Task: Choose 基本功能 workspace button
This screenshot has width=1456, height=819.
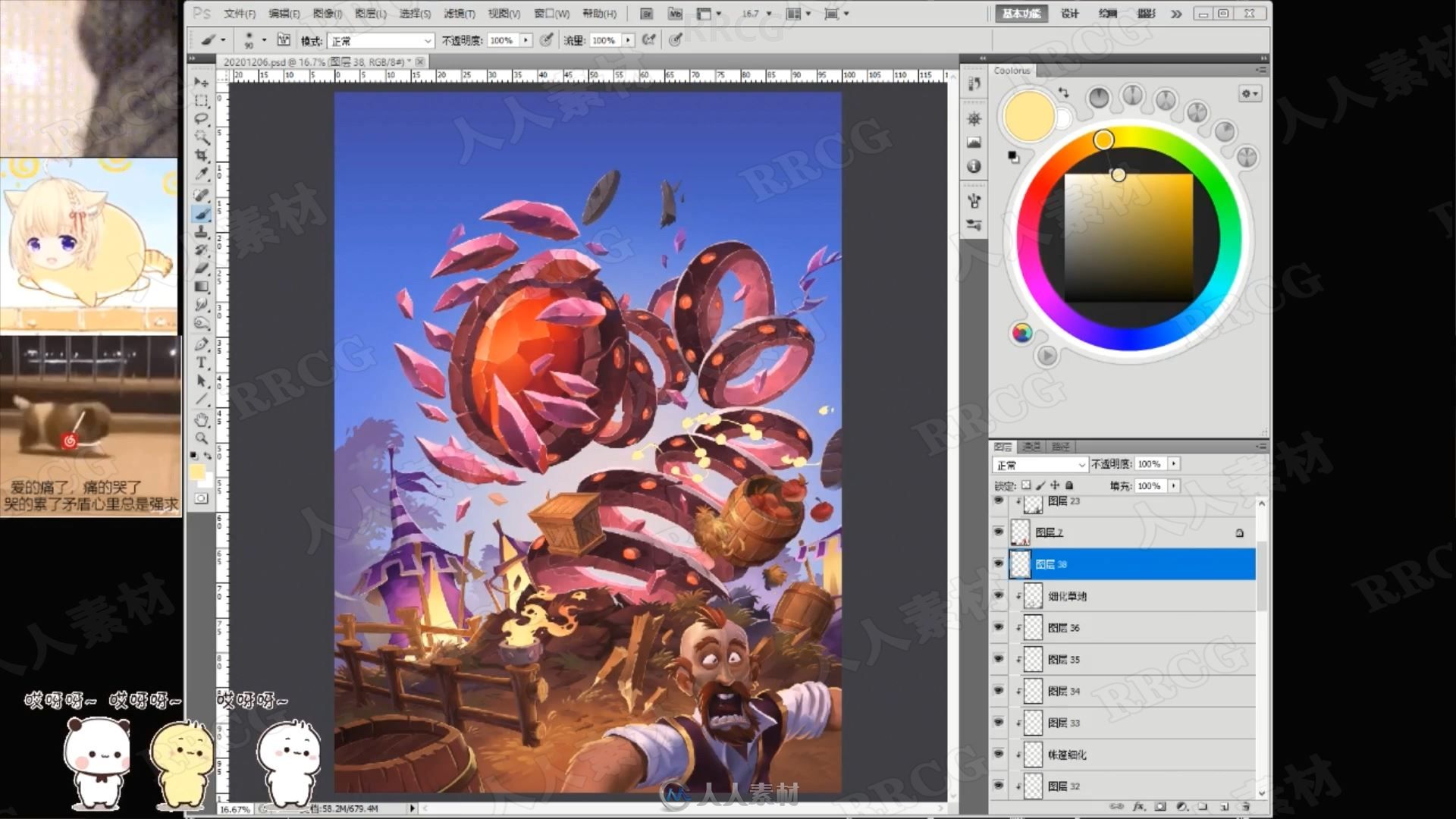Action: pyautogui.click(x=1021, y=14)
